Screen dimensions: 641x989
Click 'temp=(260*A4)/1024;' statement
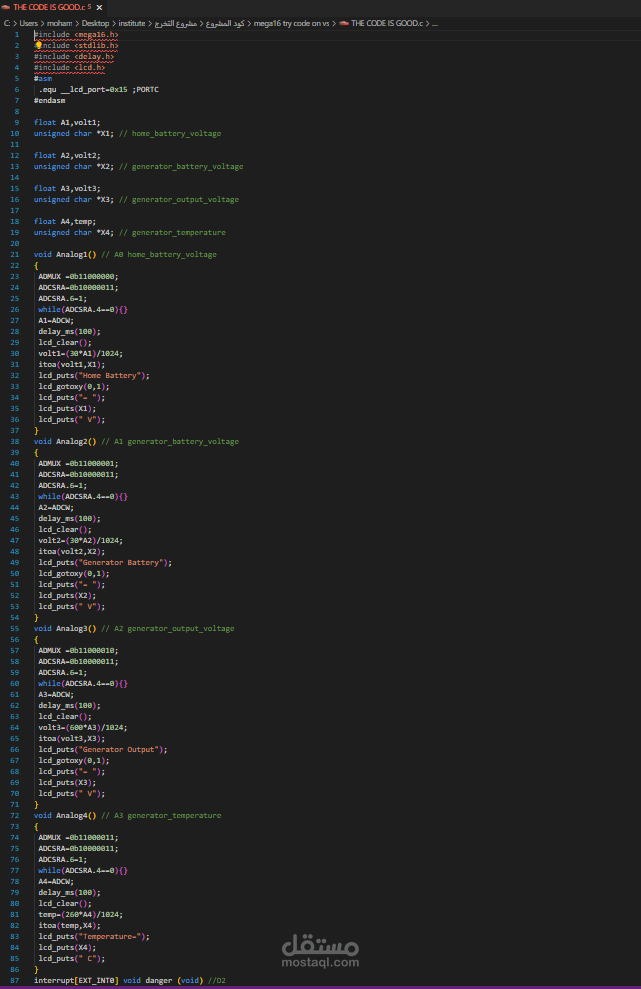(81, 915)
